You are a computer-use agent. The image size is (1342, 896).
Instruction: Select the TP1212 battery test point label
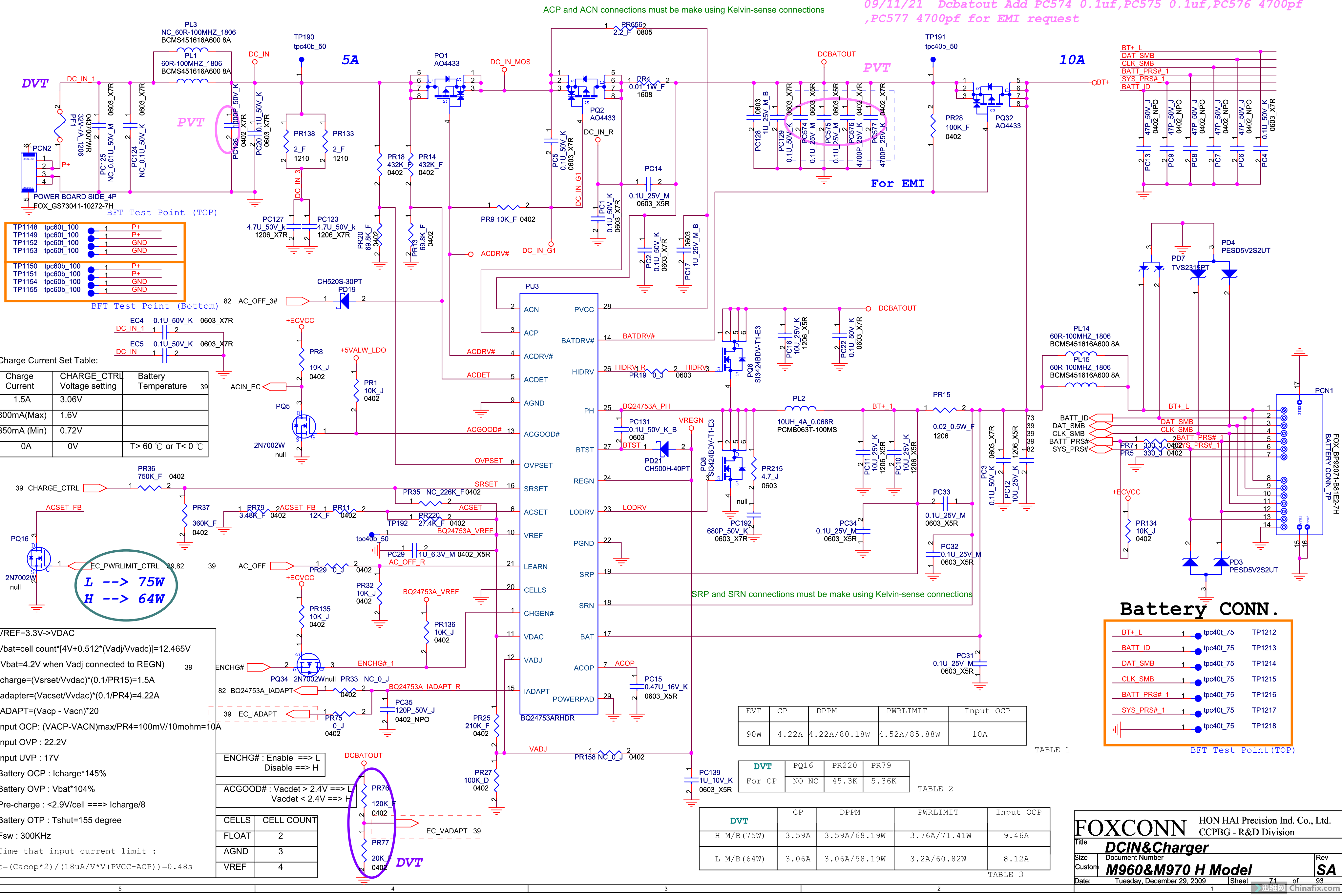[1264, 632]
